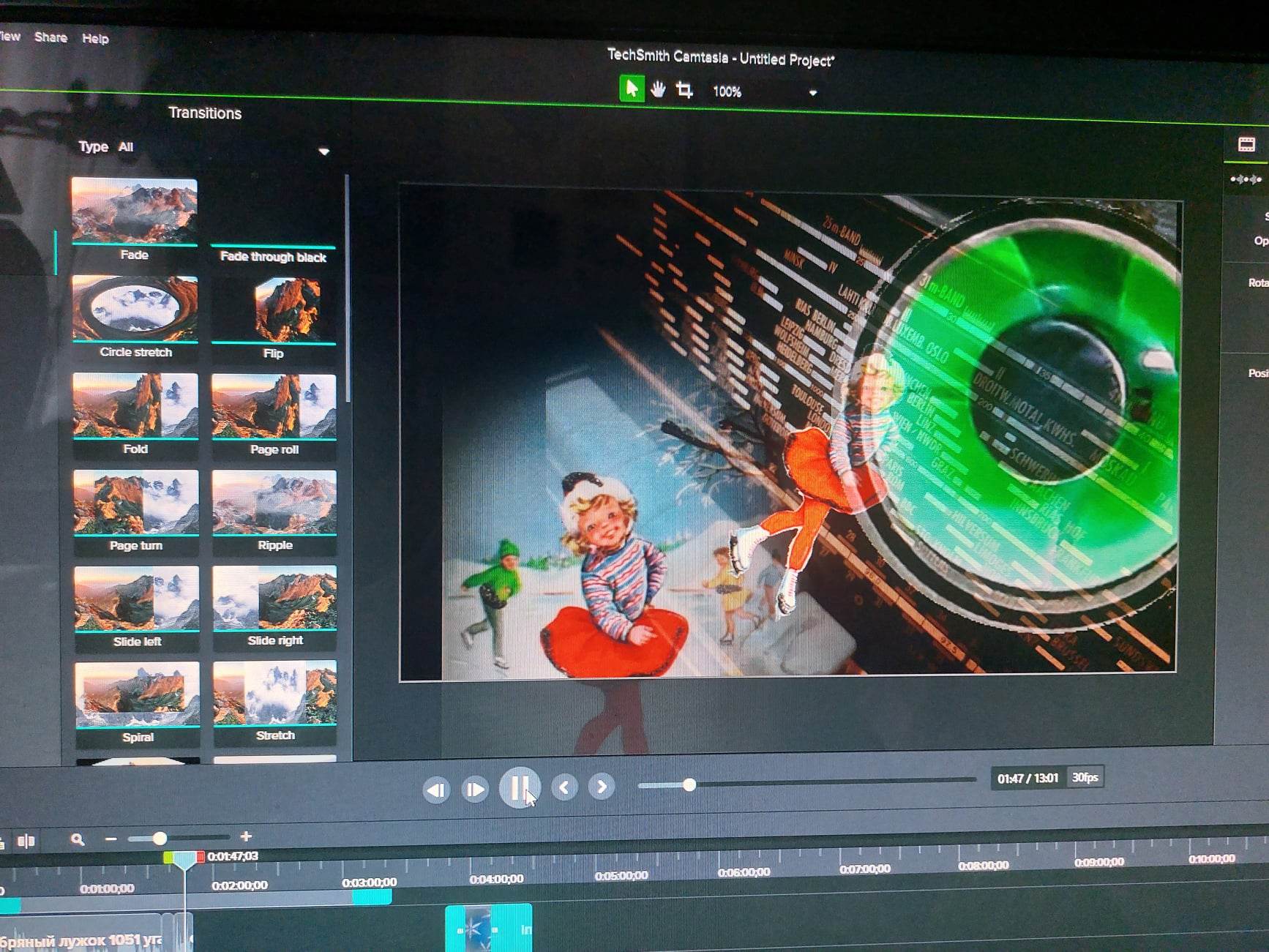This screenshot has width=1269, height=952.
Task: Click the timeline Split tool icon
Action: [x=26, y=840]
